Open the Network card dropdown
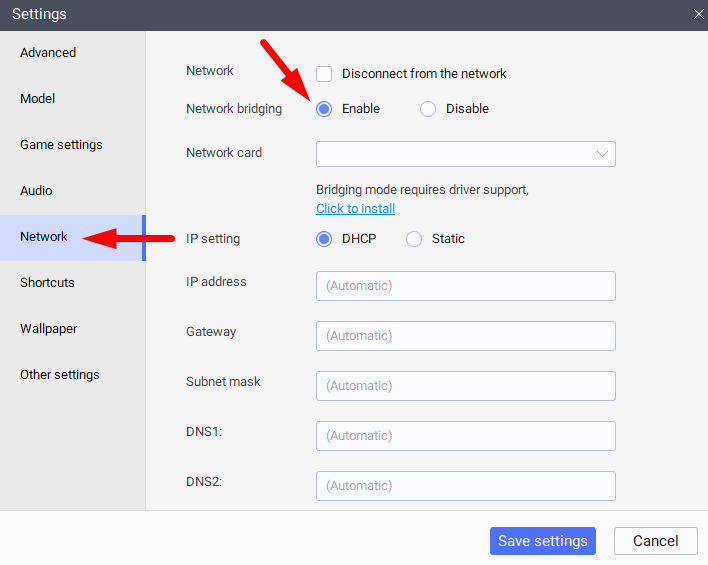 tap(466, 154)
